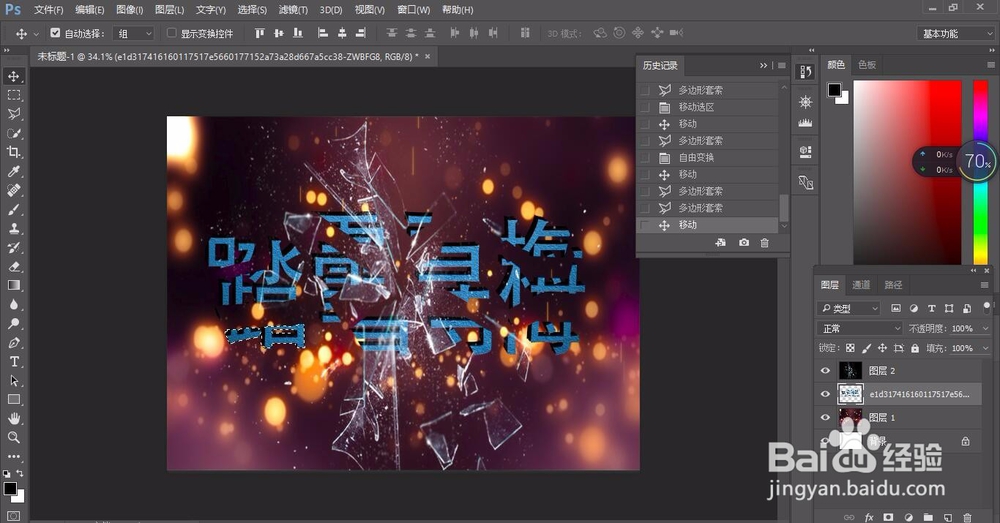Select the Brush tool

[13, 209]
